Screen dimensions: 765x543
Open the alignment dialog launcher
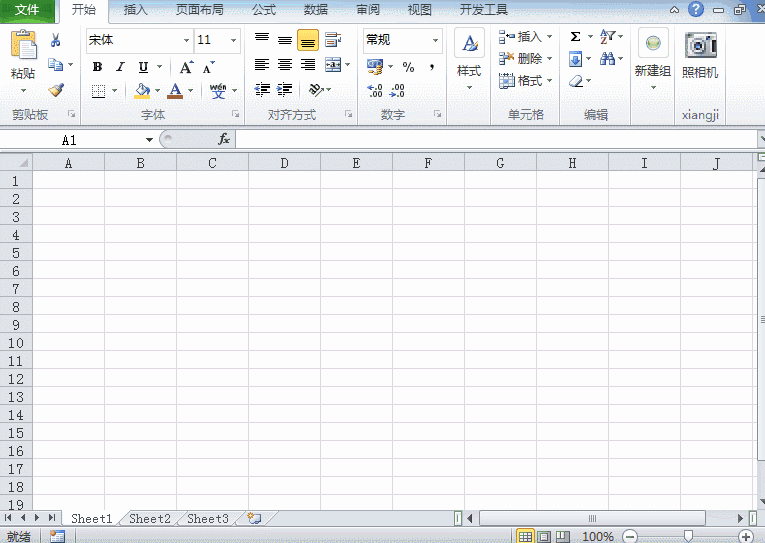tap(348, 114)
